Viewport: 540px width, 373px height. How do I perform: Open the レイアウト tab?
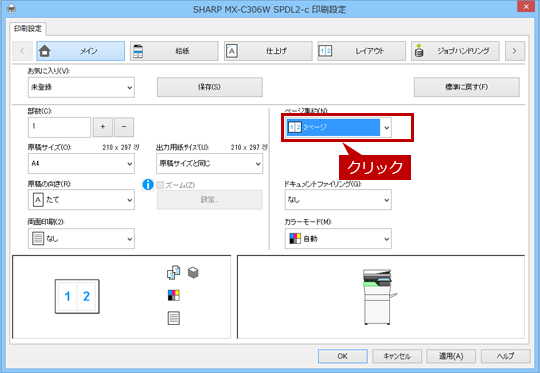(361, 51)
